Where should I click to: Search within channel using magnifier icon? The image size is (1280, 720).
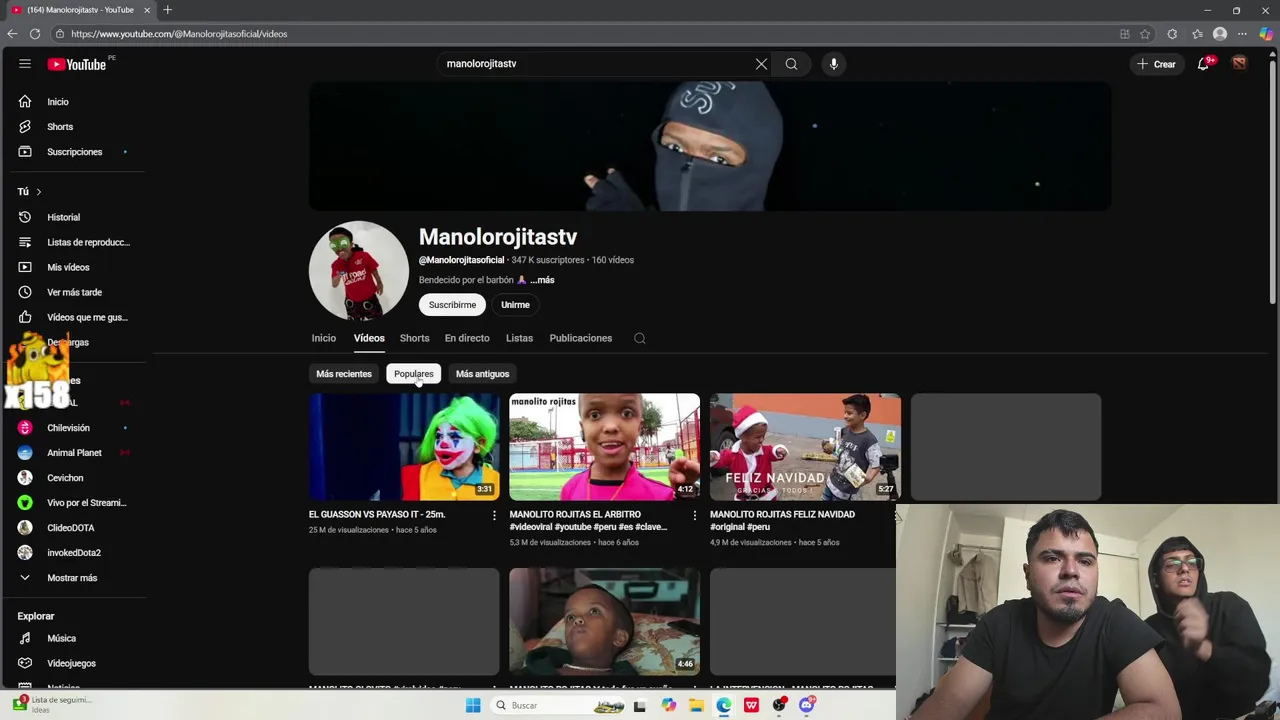pos(640,338)
